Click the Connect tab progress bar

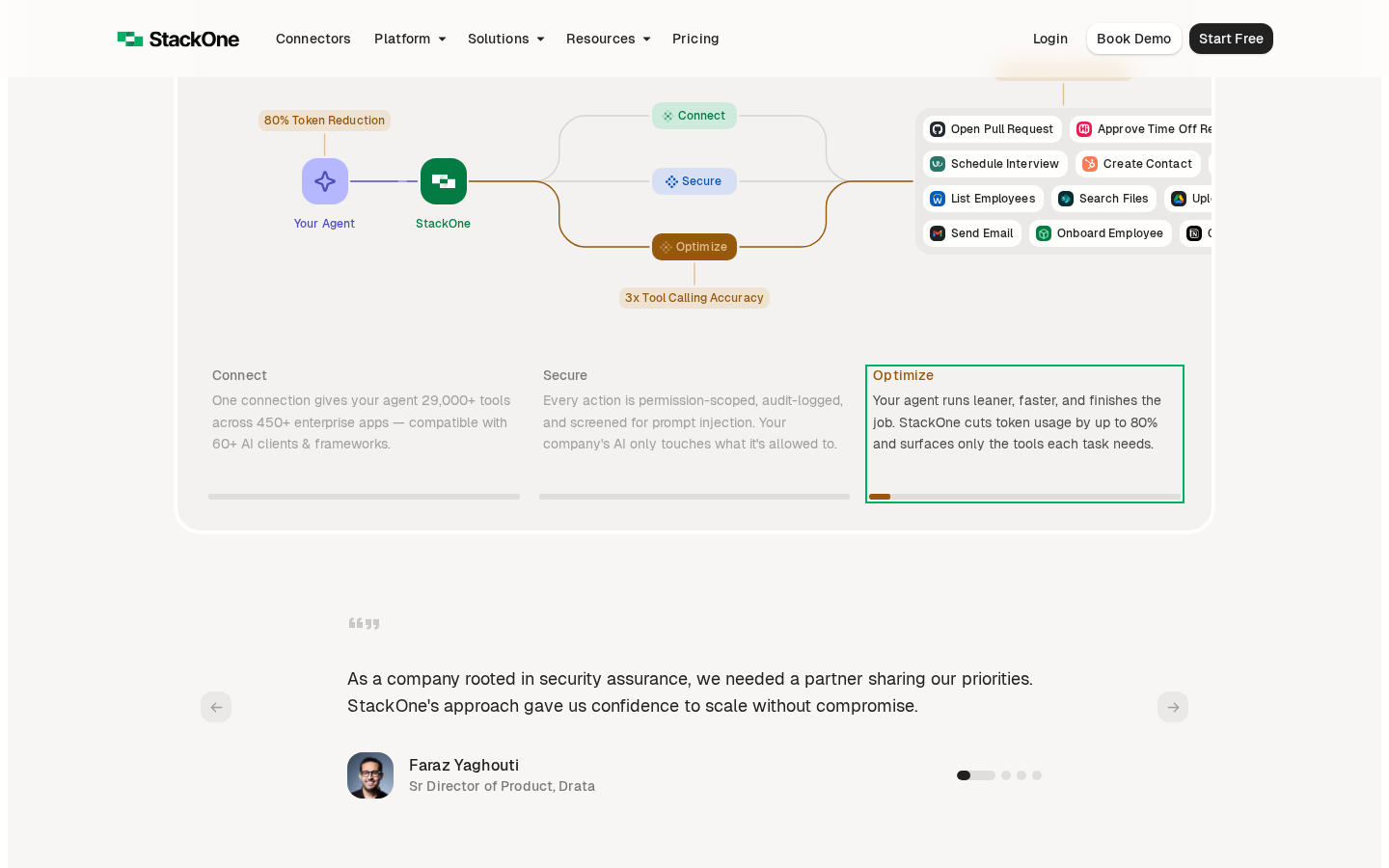(364, 497)
